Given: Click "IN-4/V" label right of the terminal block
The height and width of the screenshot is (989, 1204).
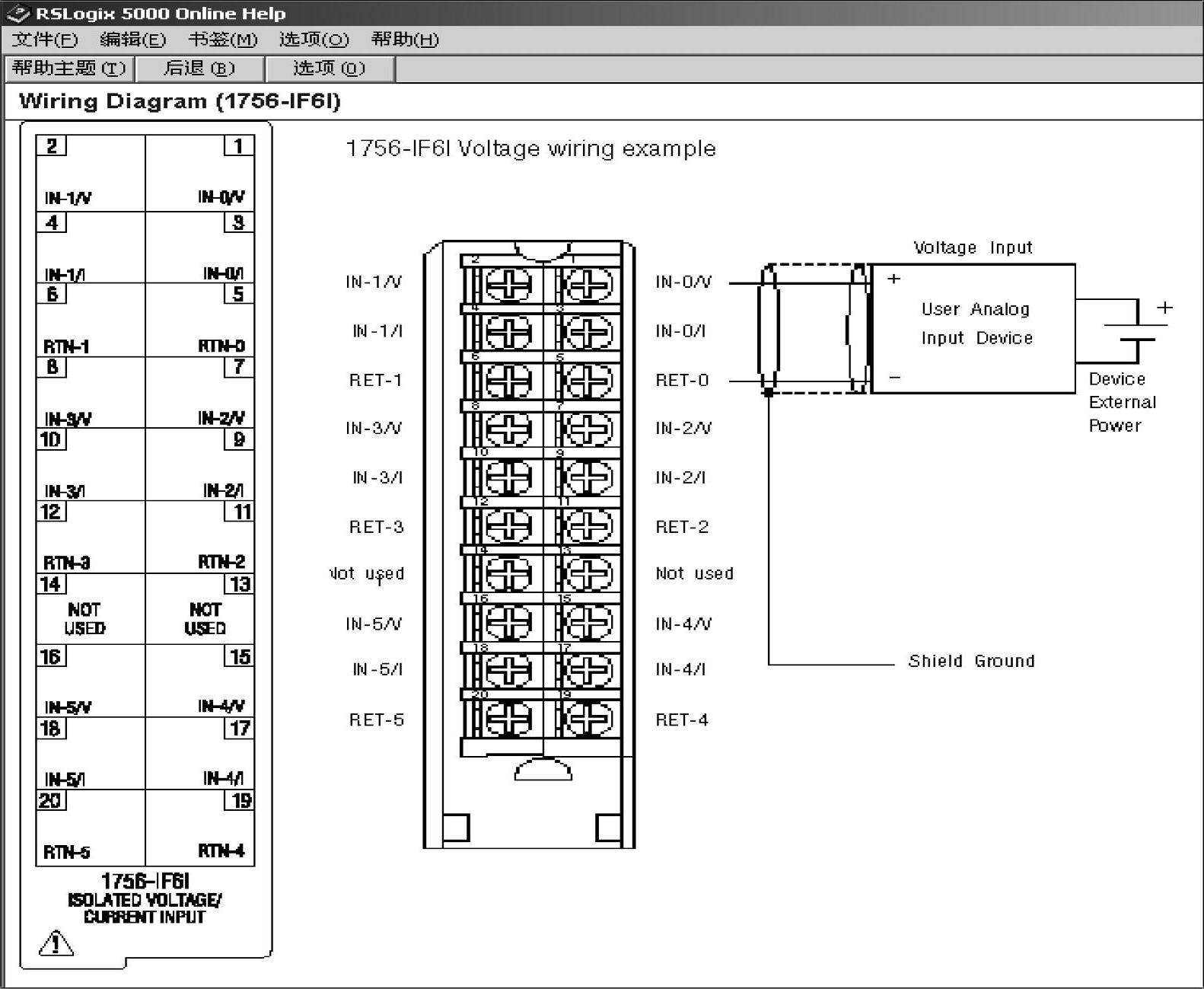Looking at the screenshot, I should (x=683, y=624).
